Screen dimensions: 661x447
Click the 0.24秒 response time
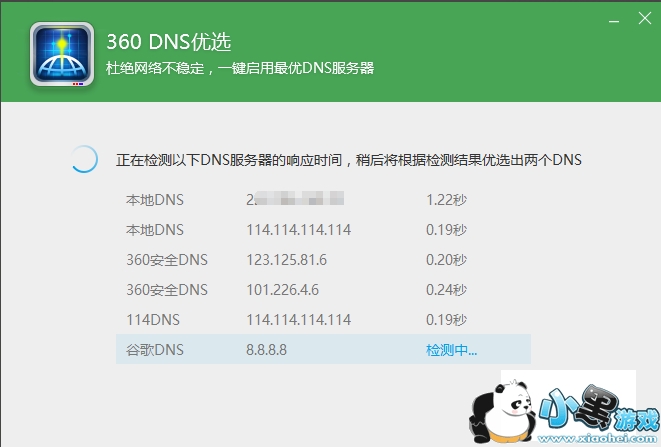coord(446,290)
